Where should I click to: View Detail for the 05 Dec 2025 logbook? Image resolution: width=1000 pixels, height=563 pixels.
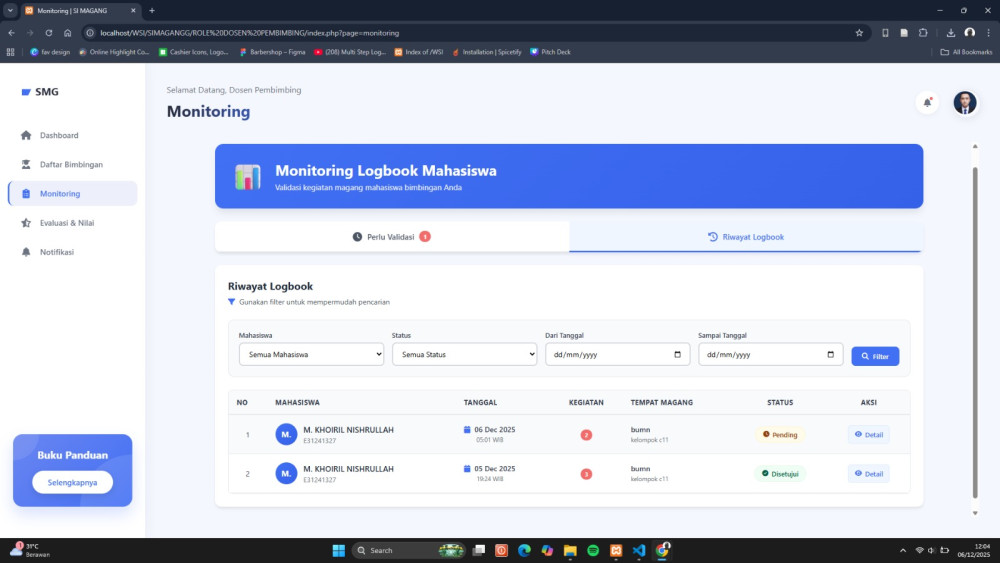(868, 473)
